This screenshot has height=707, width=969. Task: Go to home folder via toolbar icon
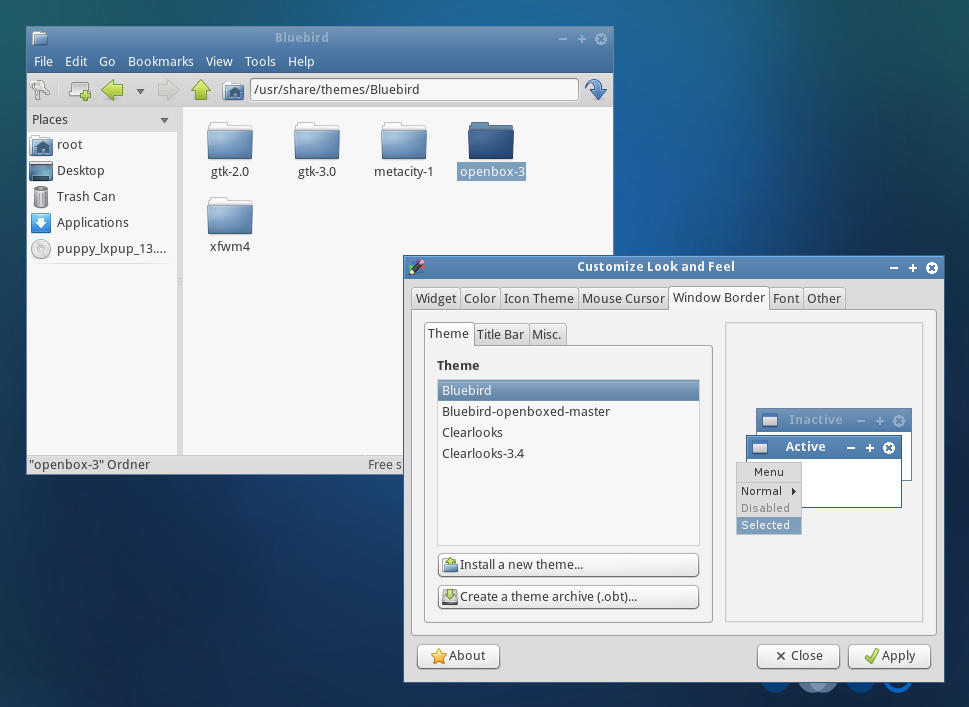pyautogui.click(x=233, y=91)
